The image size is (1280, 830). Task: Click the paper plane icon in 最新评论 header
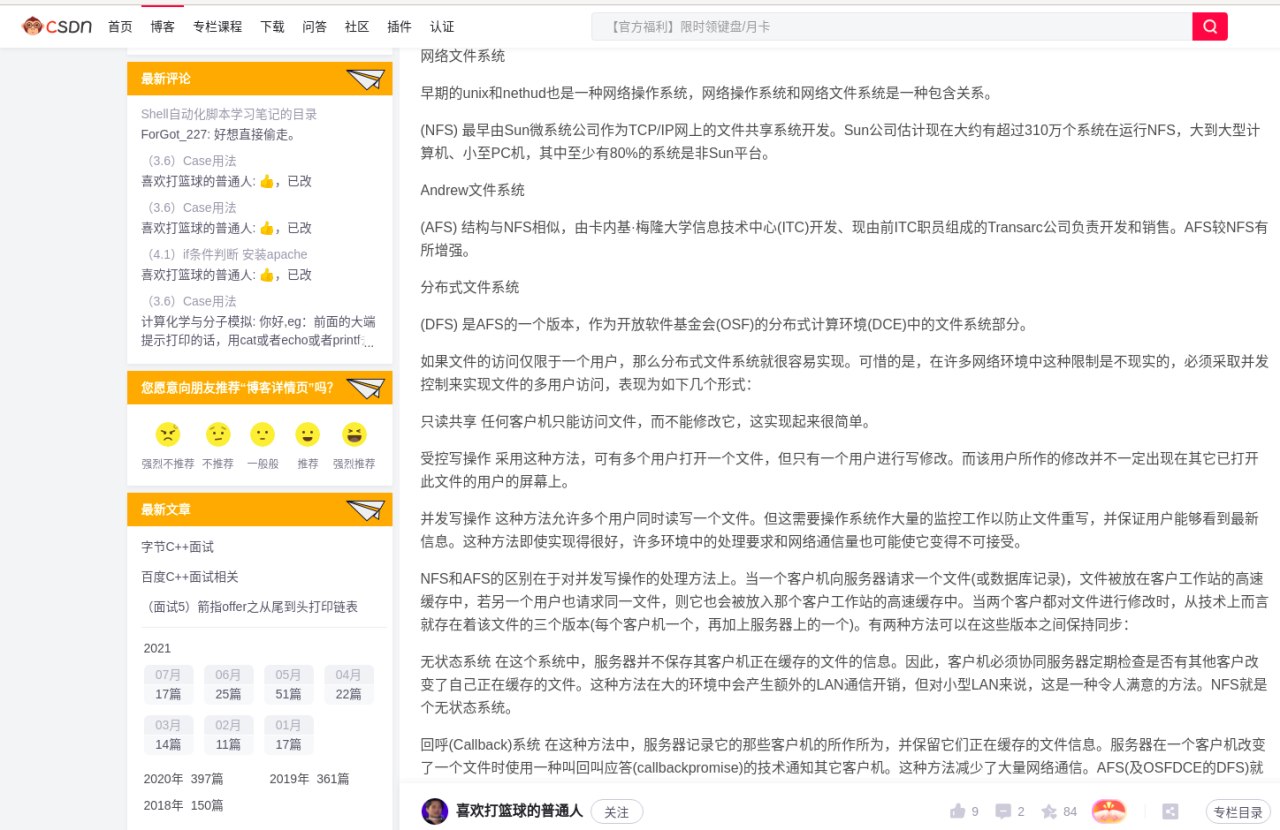(365, 79)
